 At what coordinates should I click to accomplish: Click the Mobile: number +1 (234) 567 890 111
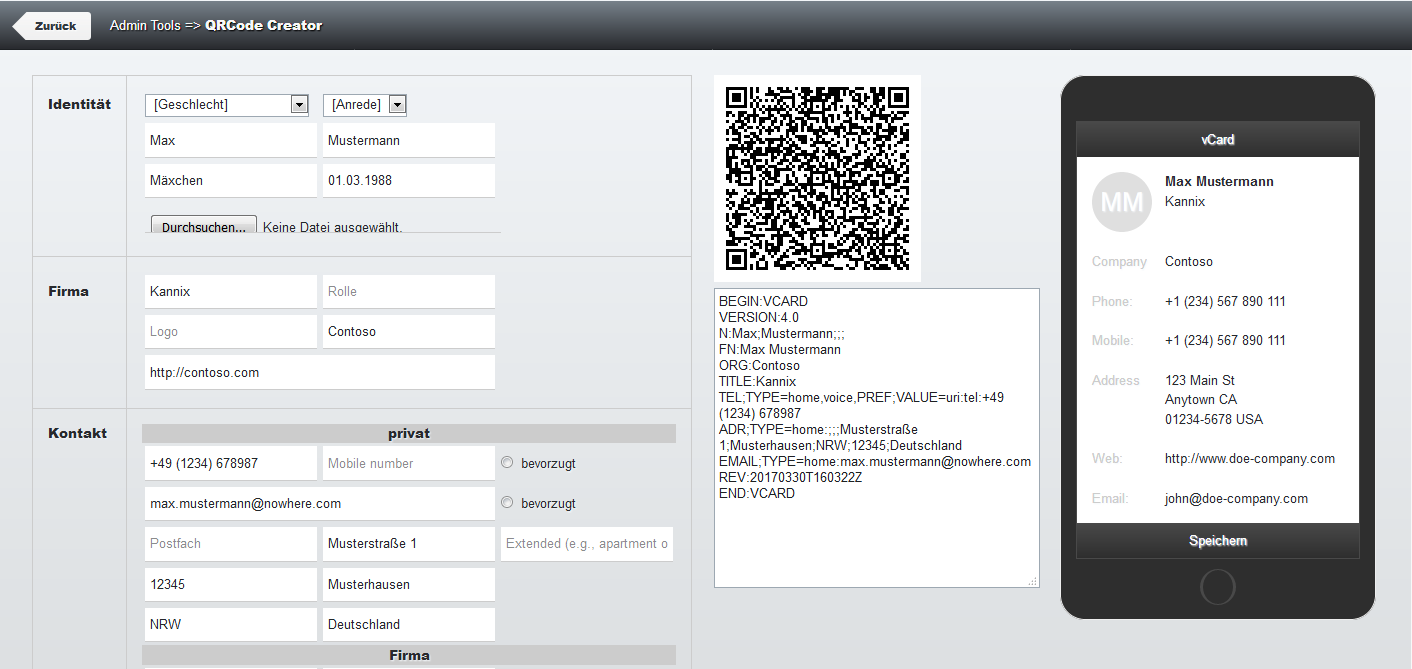click(1225, 341)
